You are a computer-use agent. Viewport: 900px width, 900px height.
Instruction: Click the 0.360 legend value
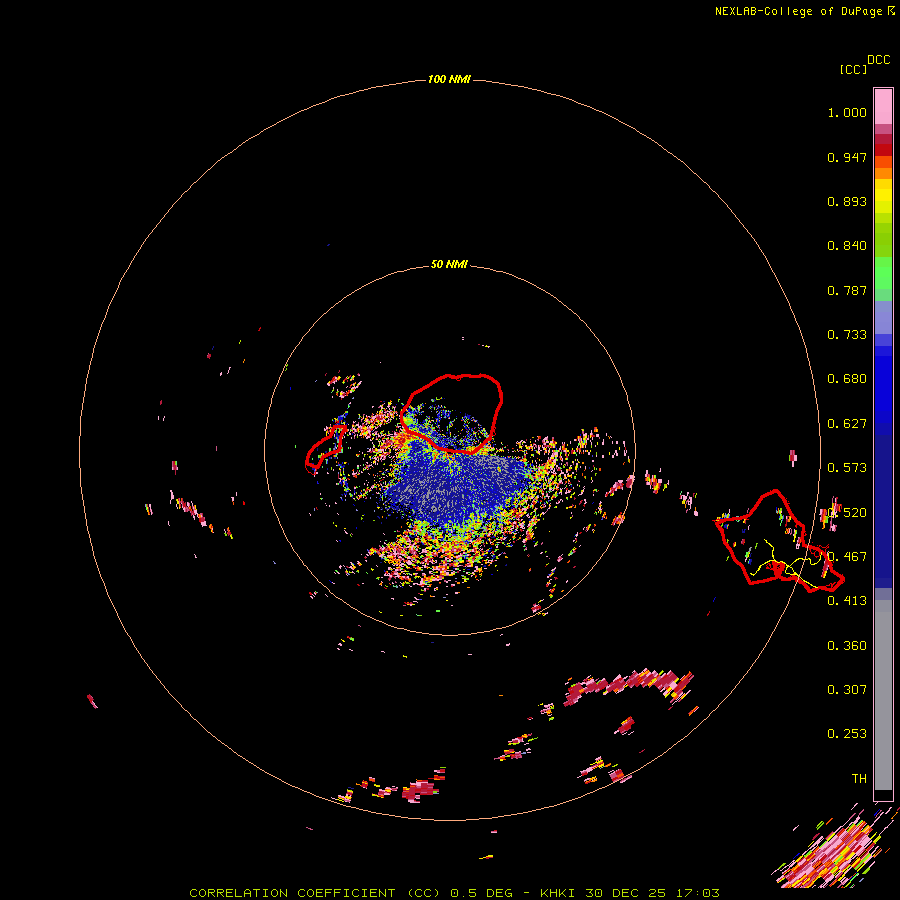tap(847, 646)
